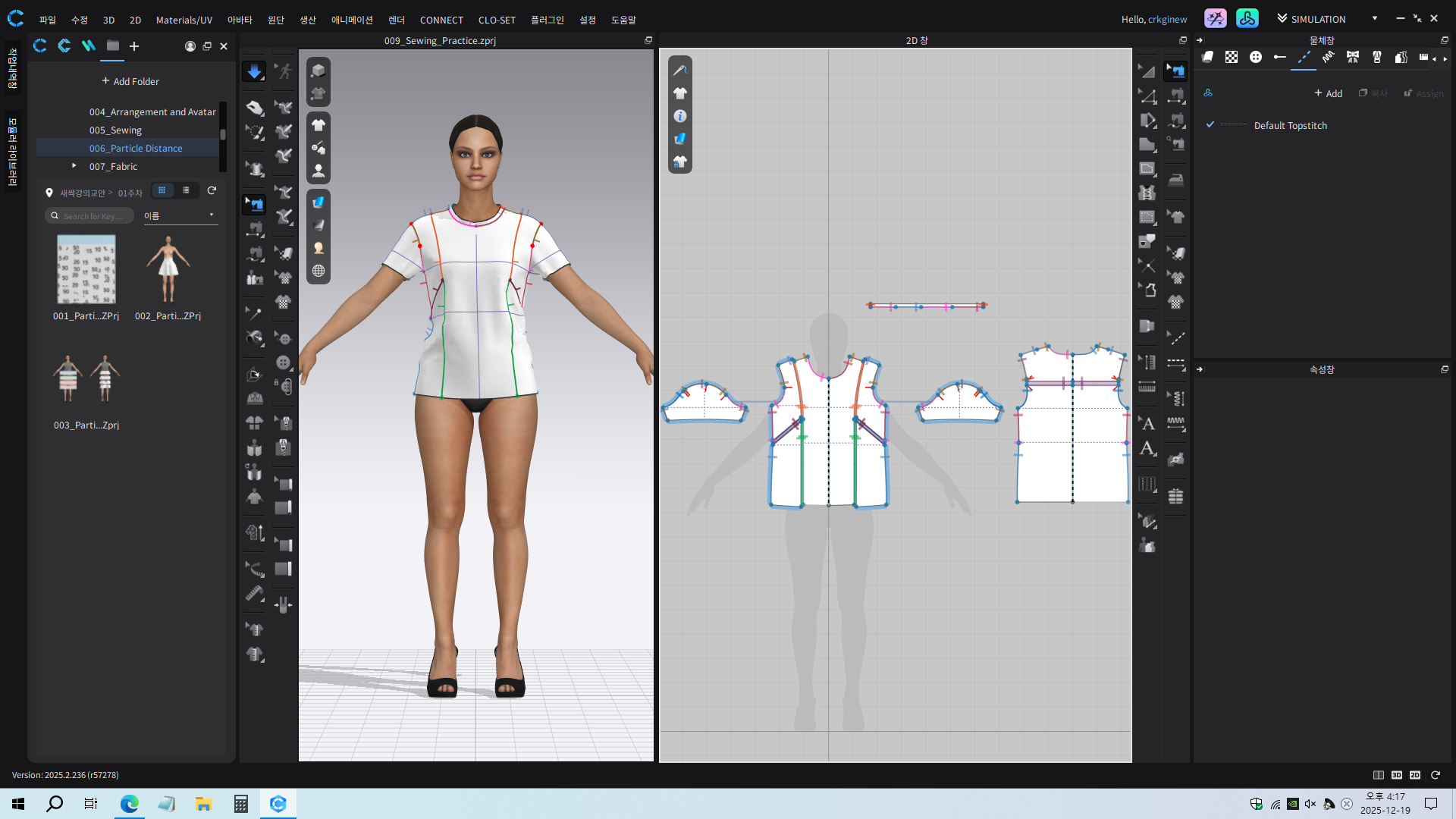Open the Zipper tab in object browser
The height and width of the screenshot is (819, 1456).
(x=1377, y=57)
